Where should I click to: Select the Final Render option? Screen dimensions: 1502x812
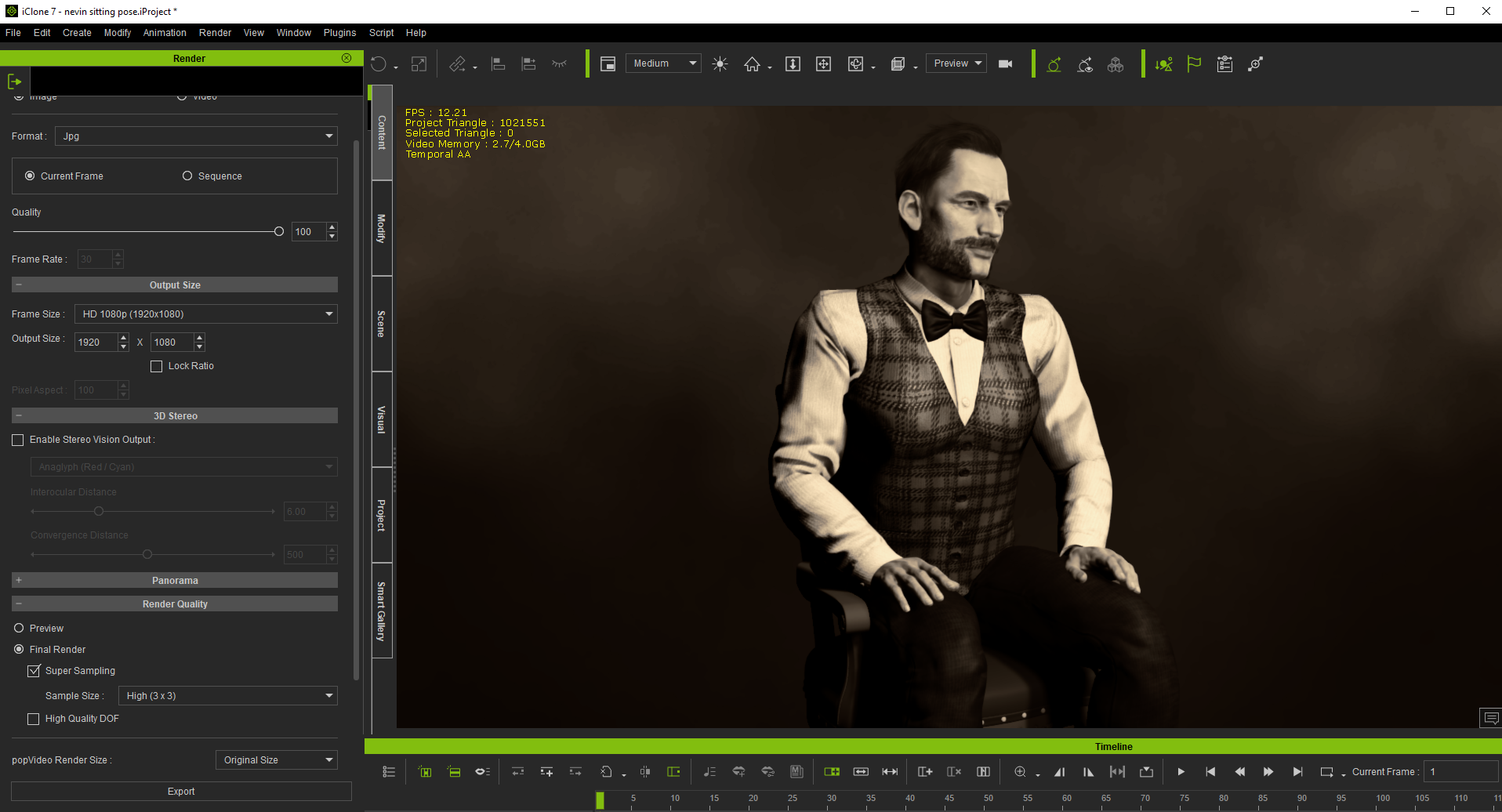19,650
